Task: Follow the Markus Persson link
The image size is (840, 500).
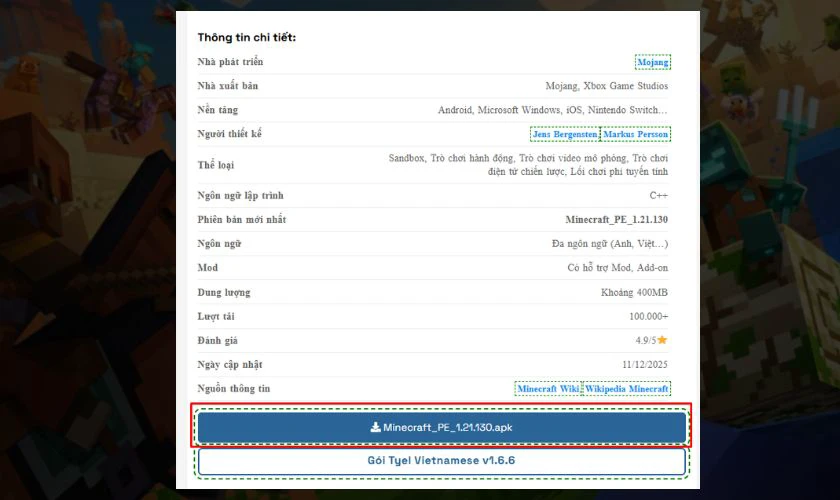Action: [x=635, y=134]
